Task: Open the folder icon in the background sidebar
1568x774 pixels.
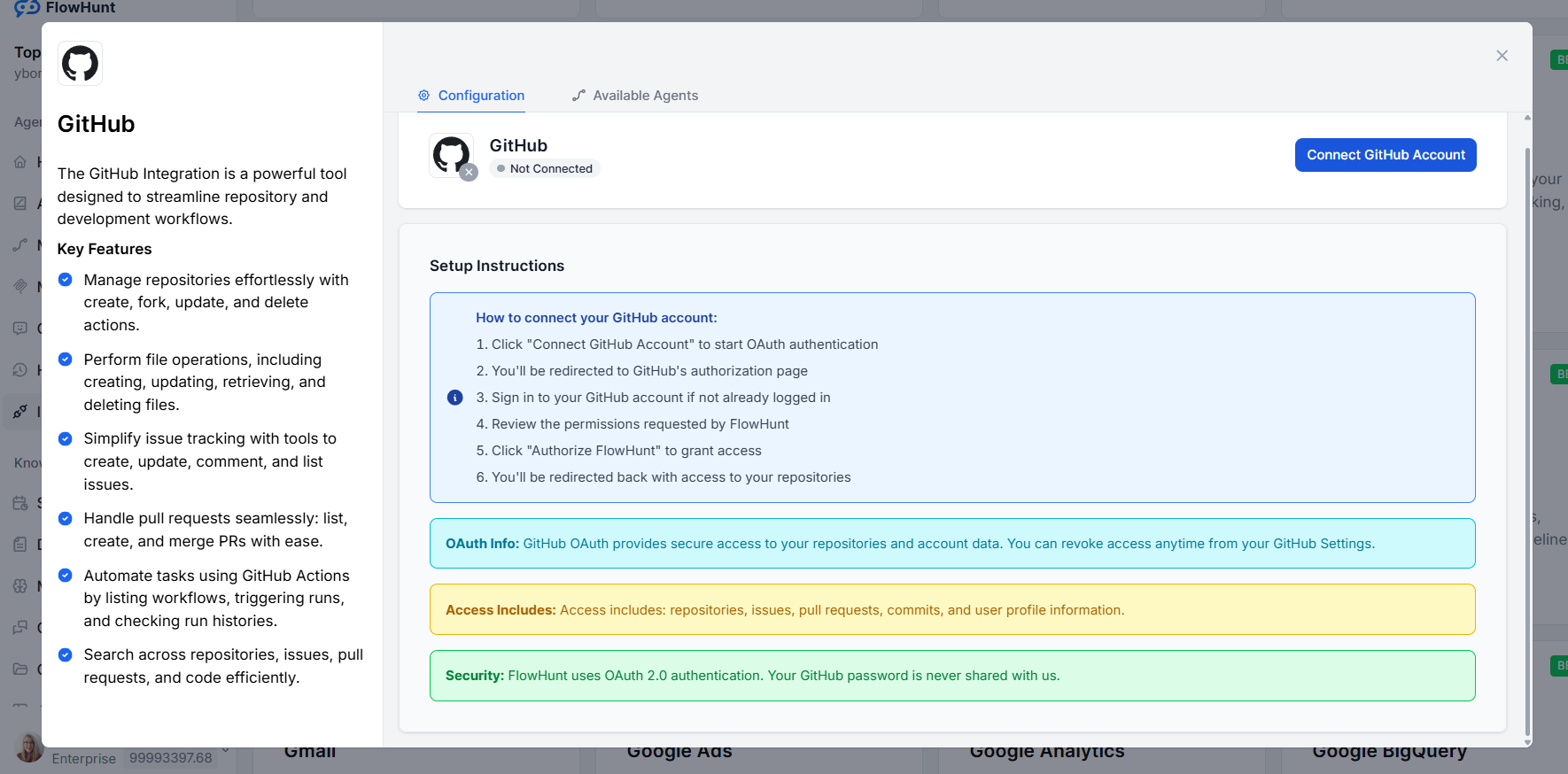Action: [20, 669]
